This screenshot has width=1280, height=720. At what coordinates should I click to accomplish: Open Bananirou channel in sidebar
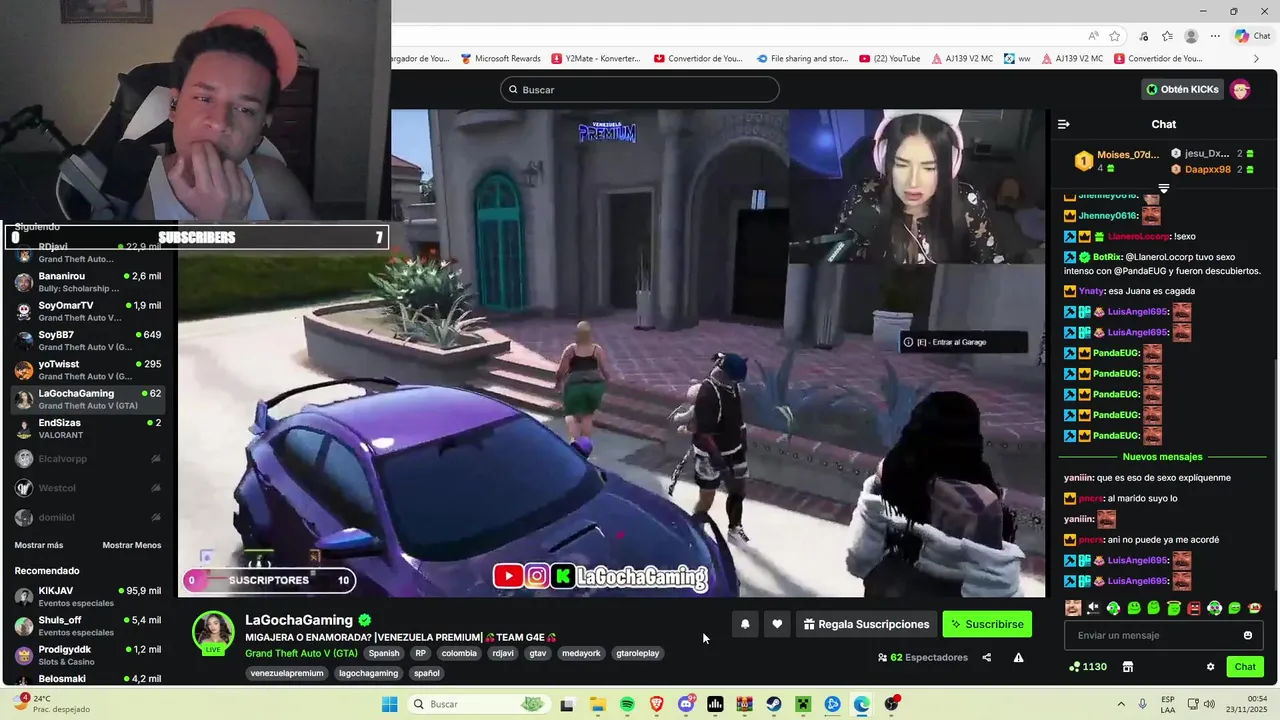88,282
